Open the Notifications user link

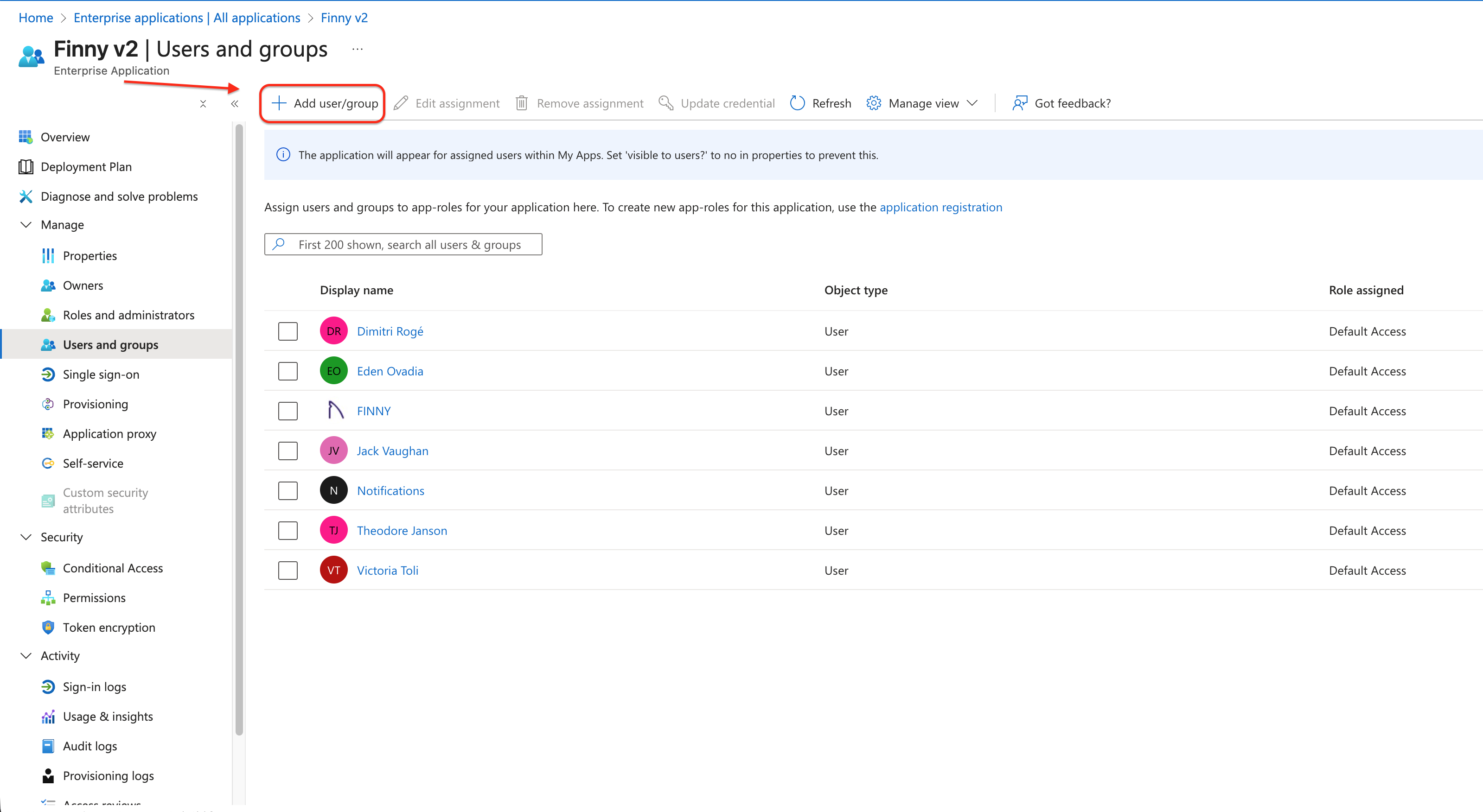point(390,491)
